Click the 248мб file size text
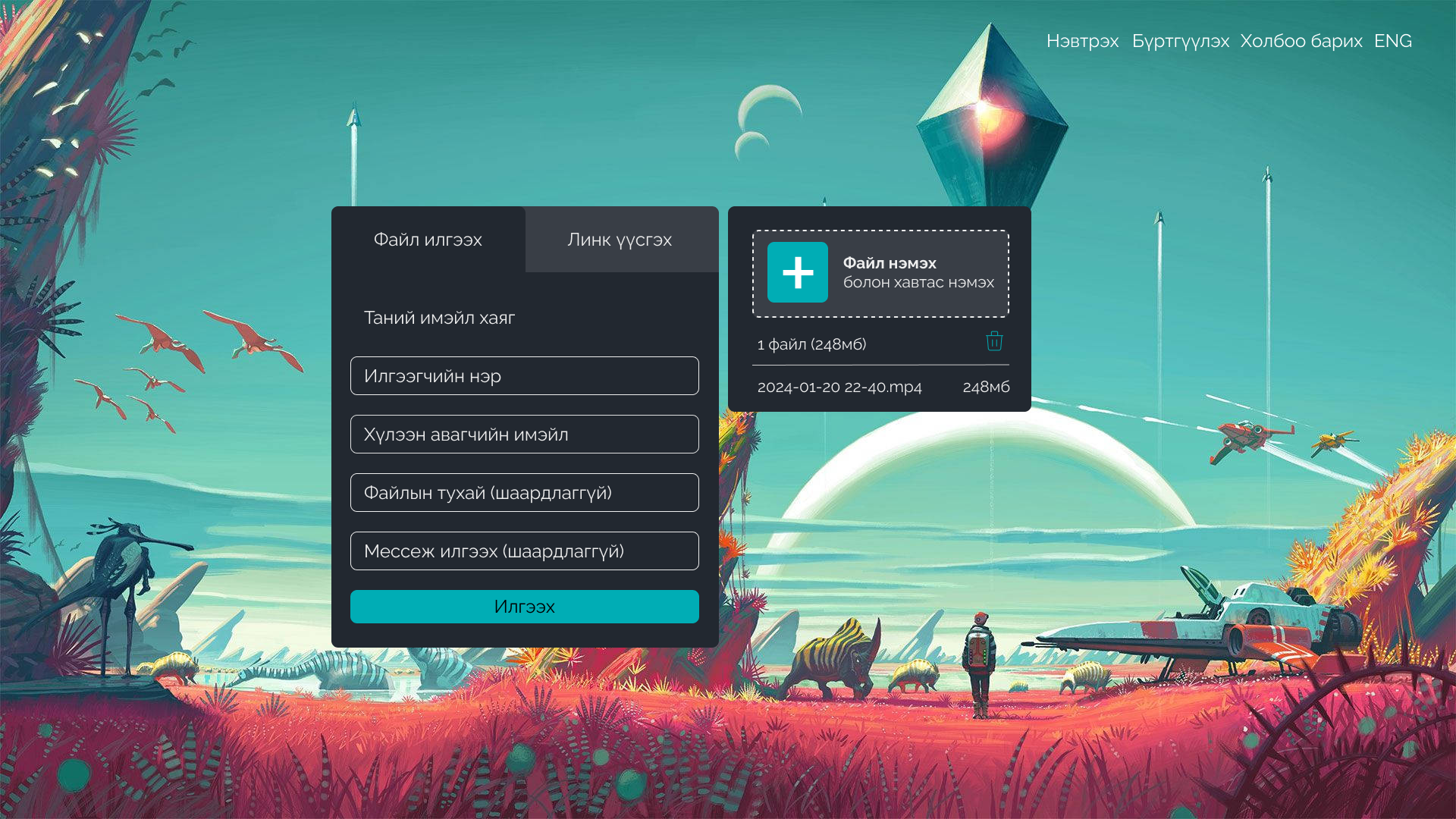Screen dimensions: 1456x819 pos(986,388)
